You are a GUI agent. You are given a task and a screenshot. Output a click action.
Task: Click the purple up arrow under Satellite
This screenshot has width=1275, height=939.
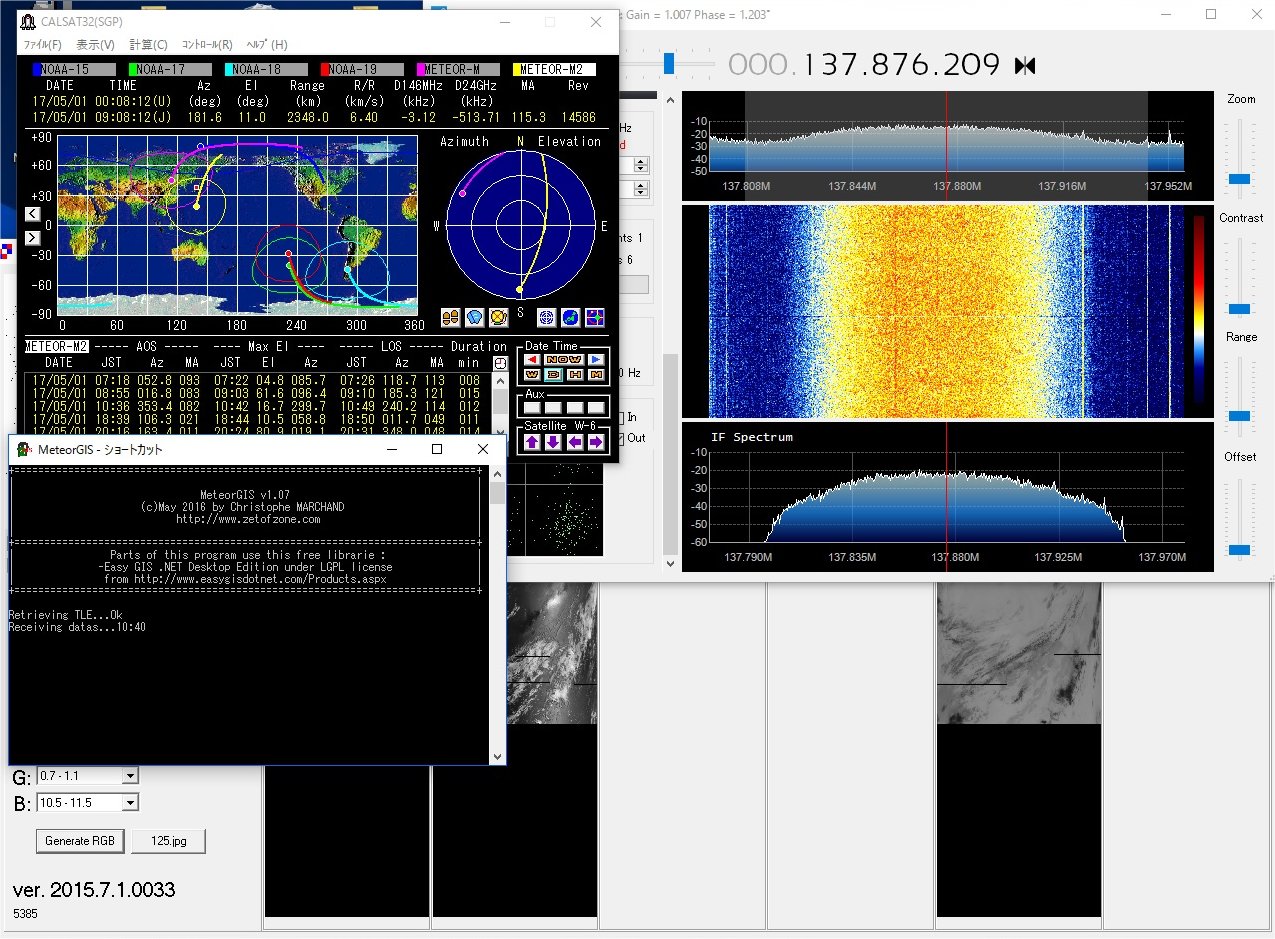(532, 442)
